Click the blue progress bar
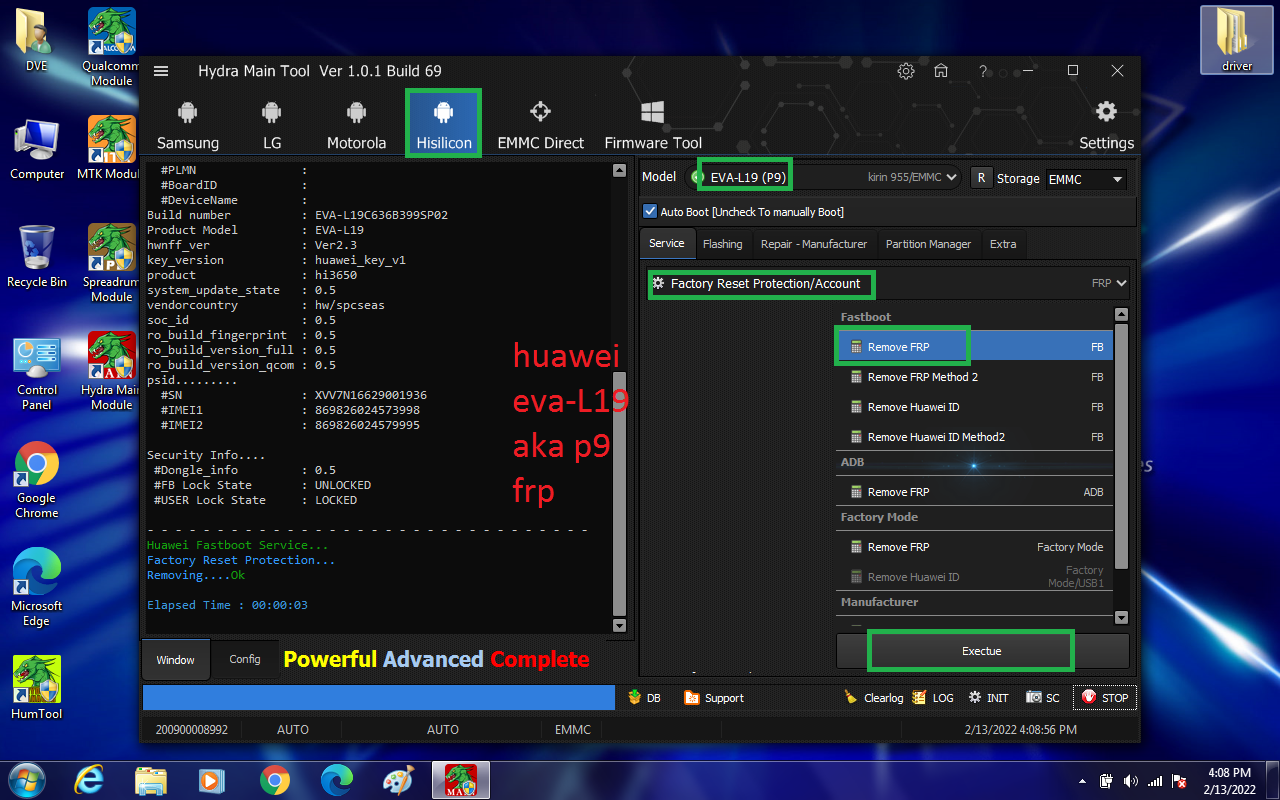This screenshot has height=800, width=1280. [379, 698]
